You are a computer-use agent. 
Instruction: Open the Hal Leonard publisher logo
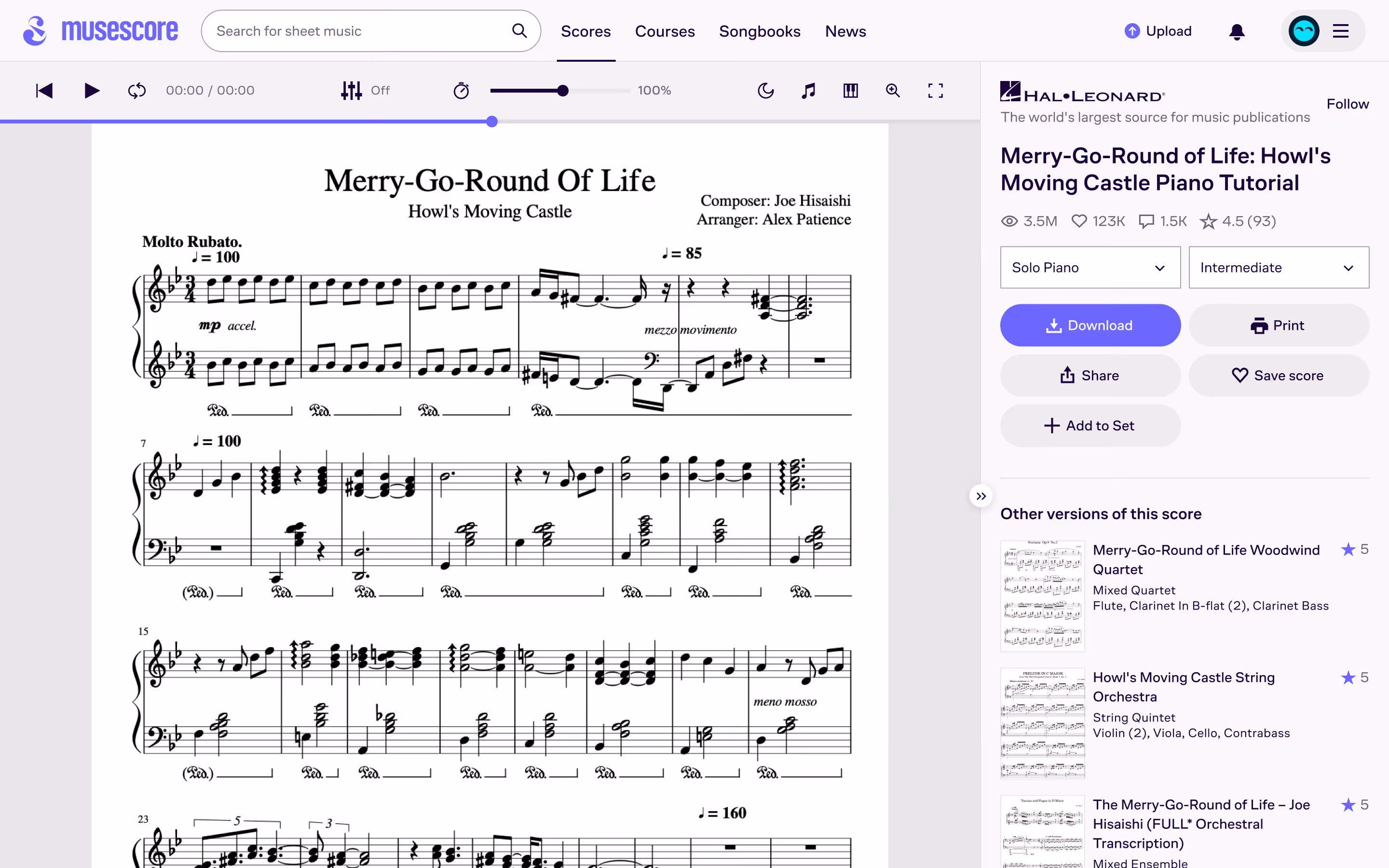coord(1082,92)
